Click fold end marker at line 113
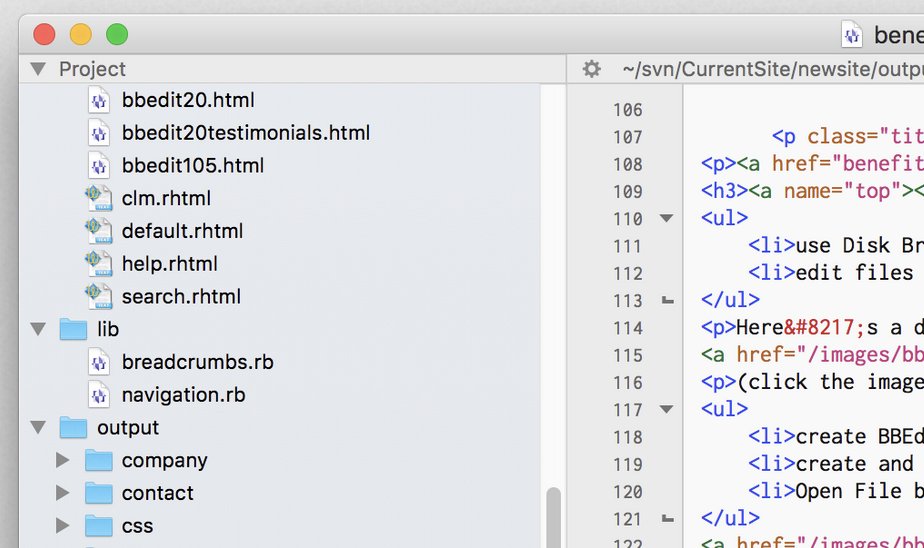This screenshot has height=548, width=924. [x=668, y=301]
